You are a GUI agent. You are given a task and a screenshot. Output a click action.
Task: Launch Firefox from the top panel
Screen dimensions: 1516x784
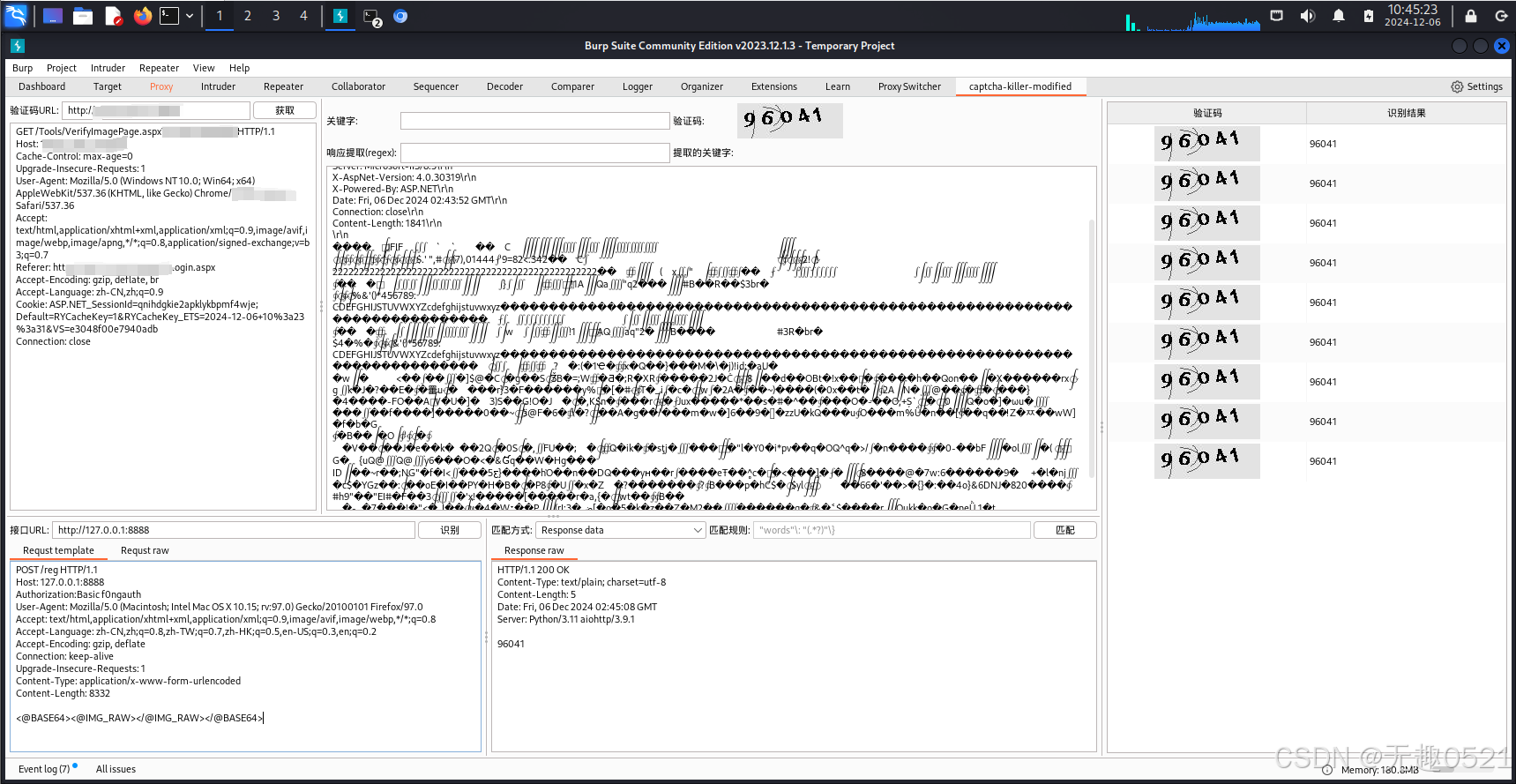[x=143, y=16]
